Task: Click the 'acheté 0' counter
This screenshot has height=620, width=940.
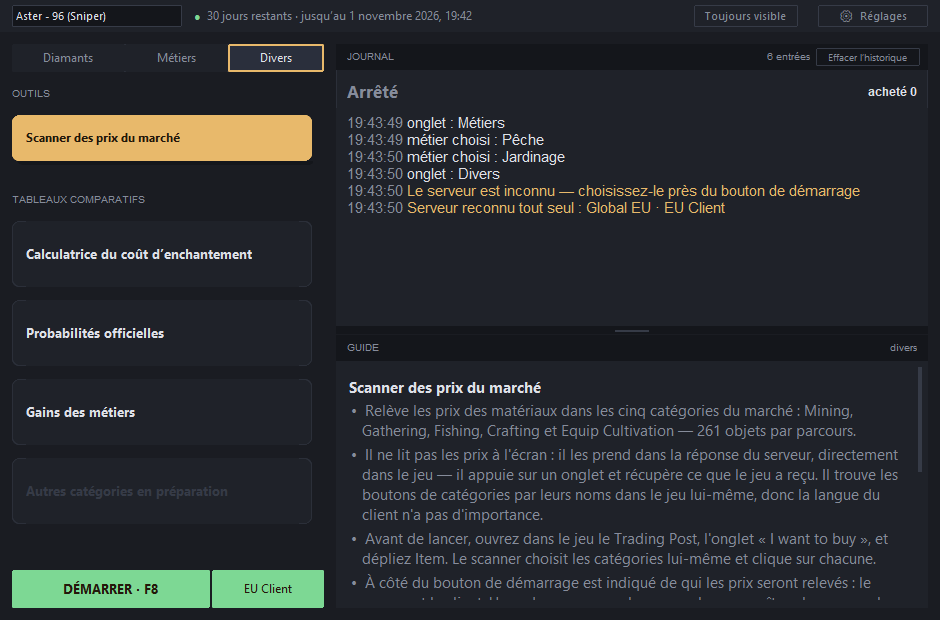Action: coord(892,92)
